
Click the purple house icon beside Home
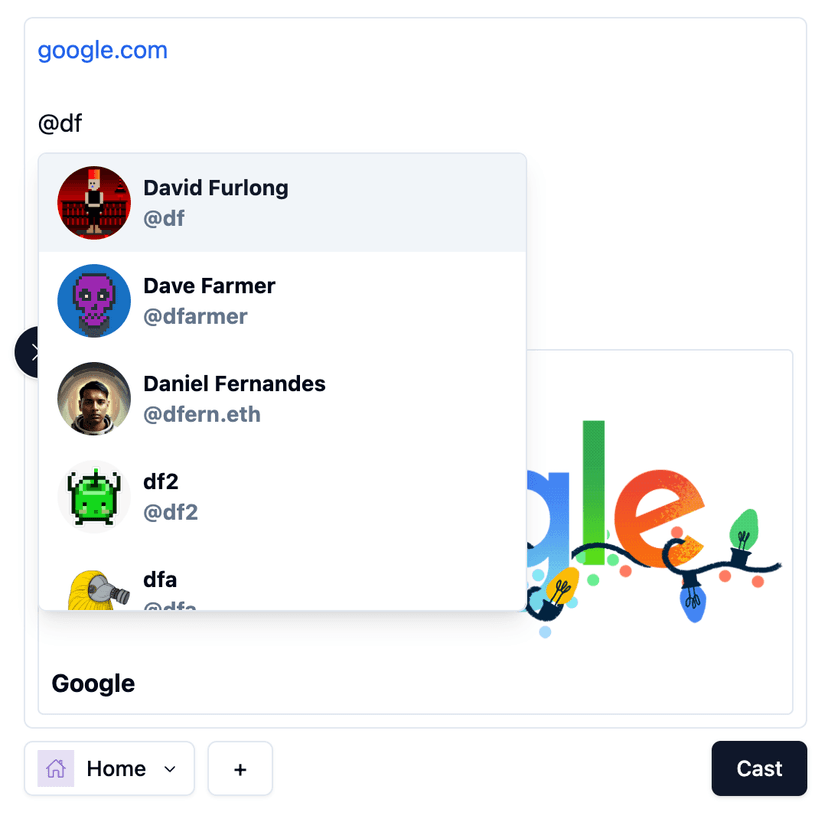click(x=55, y=768)
